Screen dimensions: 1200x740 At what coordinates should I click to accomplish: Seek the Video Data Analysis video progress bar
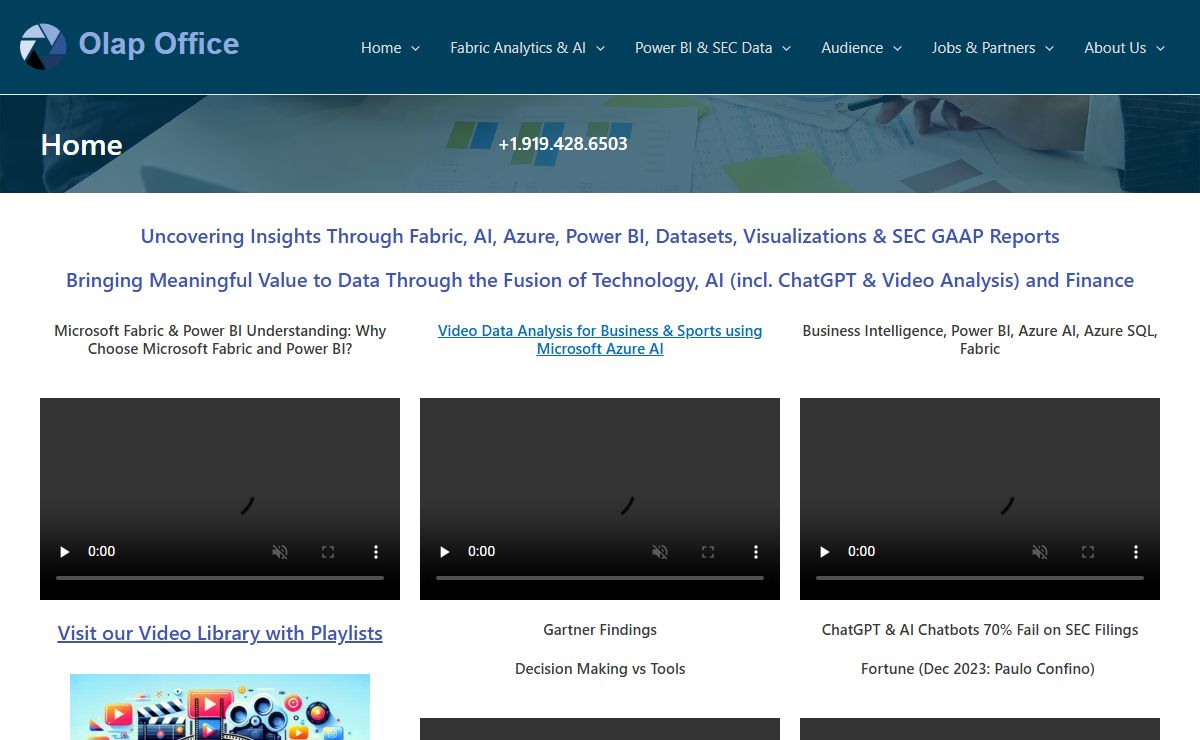click(x=600, y=578)
